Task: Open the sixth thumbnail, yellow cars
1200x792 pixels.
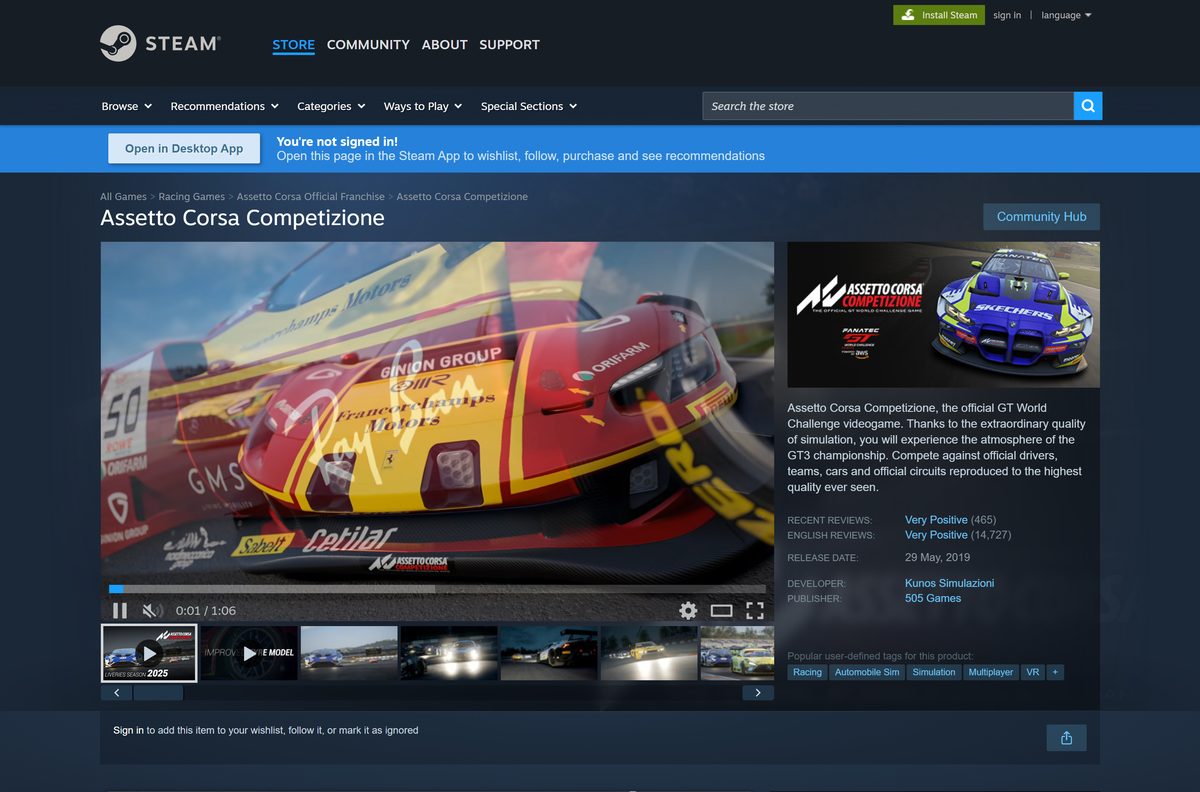Action: 649,653
